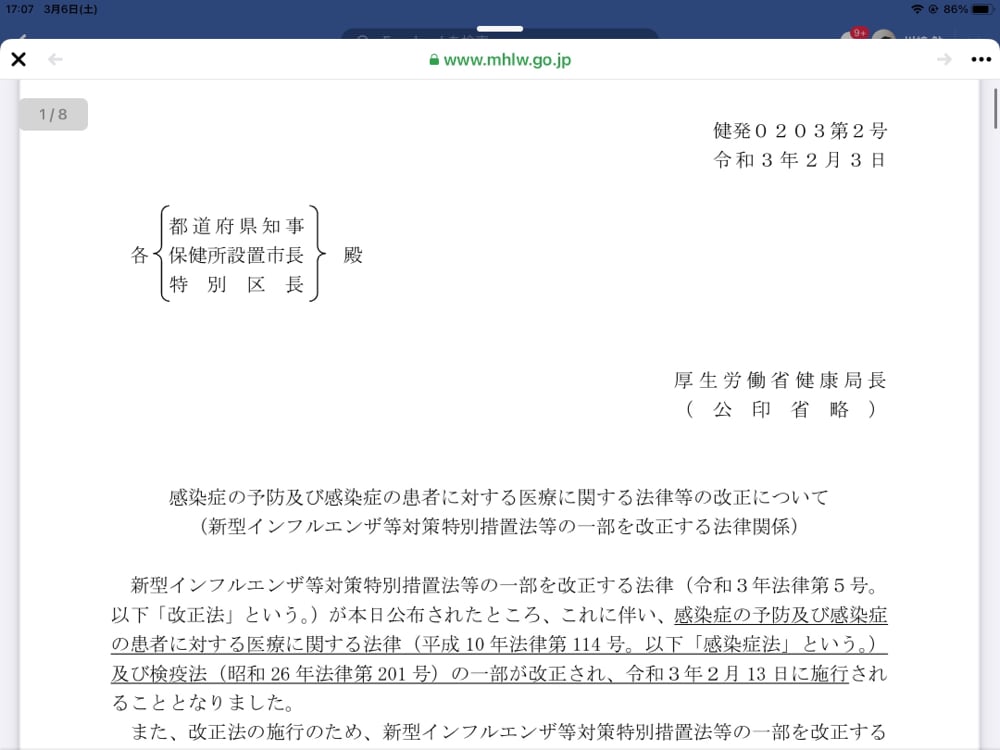Tap the battery icon in status bar
This screenshot has height=750, width=1000.
point(982,9)
